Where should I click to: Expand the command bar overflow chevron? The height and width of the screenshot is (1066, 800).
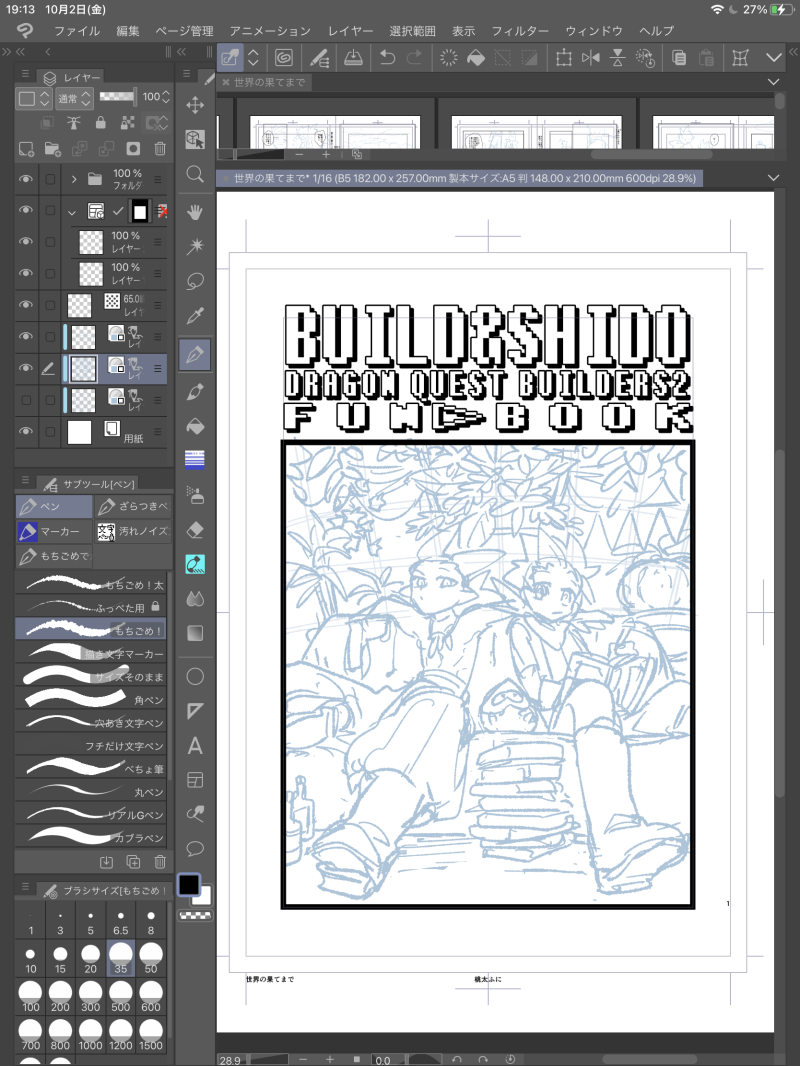click(773, 58)
